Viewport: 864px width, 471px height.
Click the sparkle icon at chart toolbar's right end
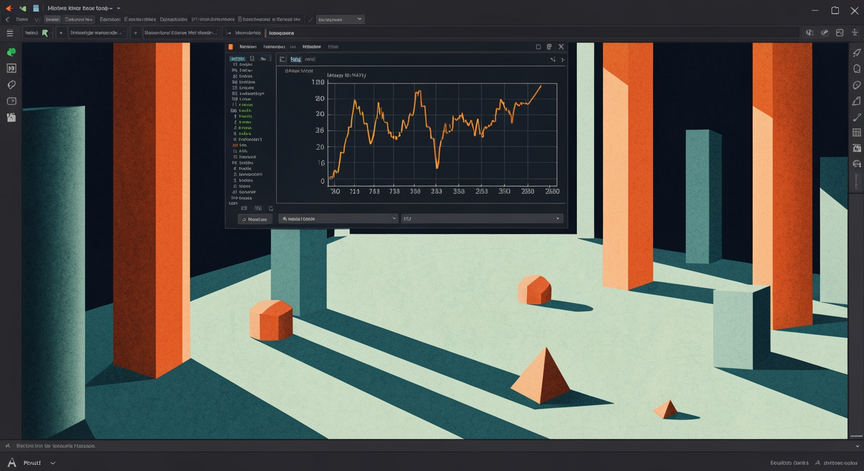pyautogui.click(x=553, y=59)
